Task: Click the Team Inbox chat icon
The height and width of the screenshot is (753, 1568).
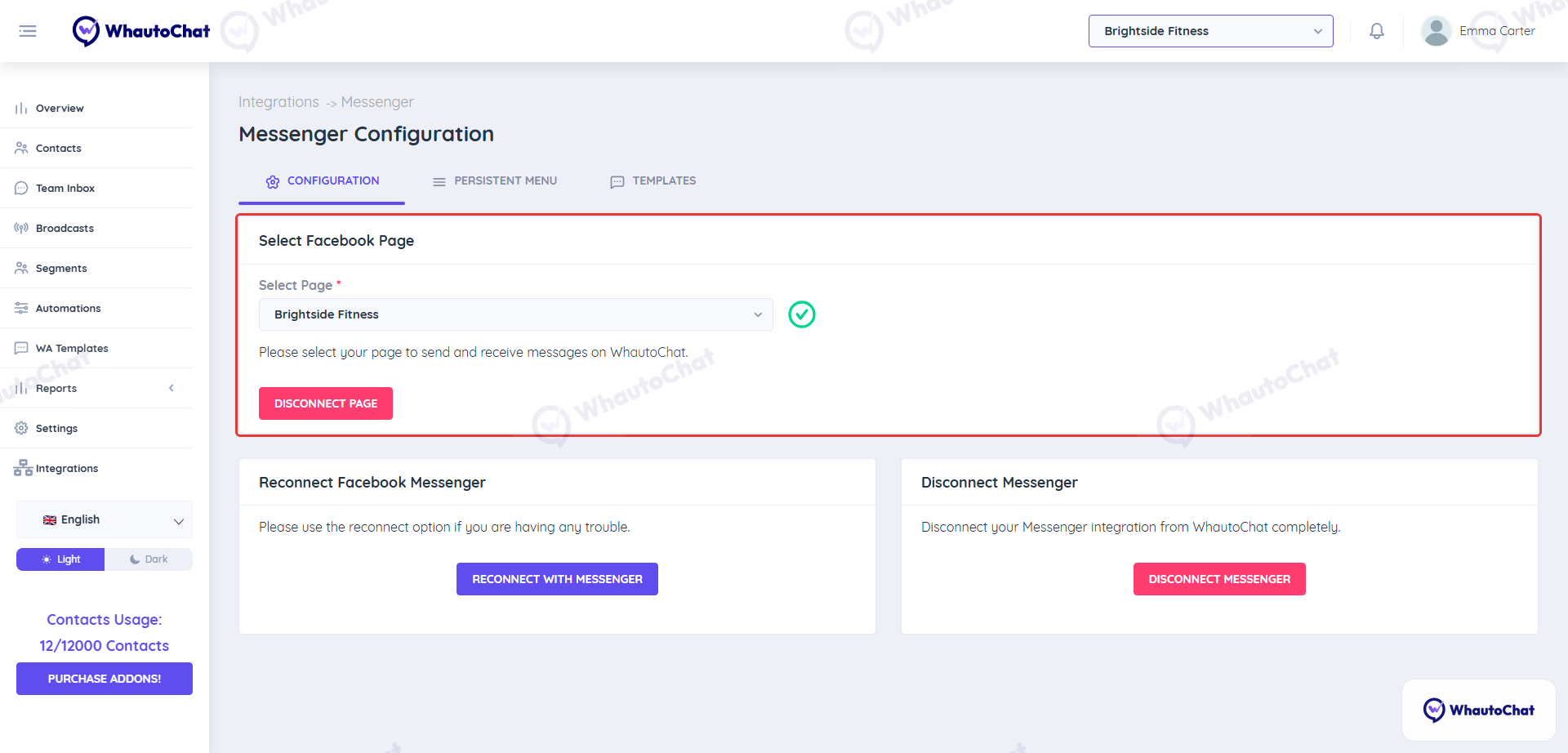Action: click(21, 188)
